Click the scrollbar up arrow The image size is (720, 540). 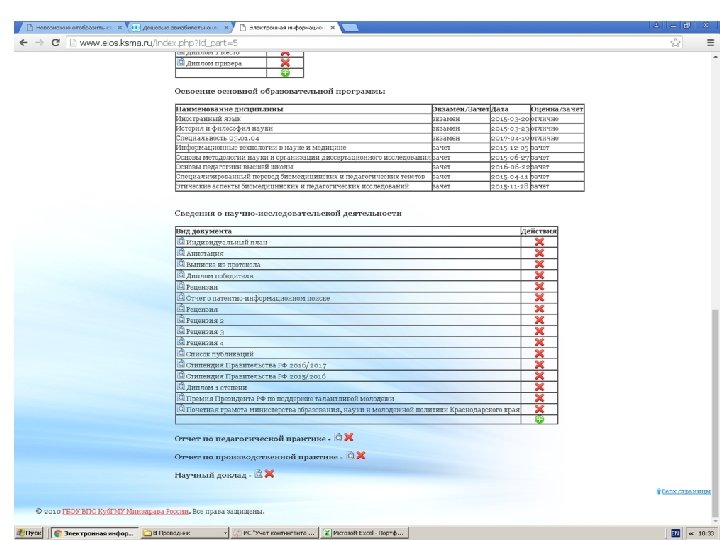pyautogui.click(x=715, y=56)
